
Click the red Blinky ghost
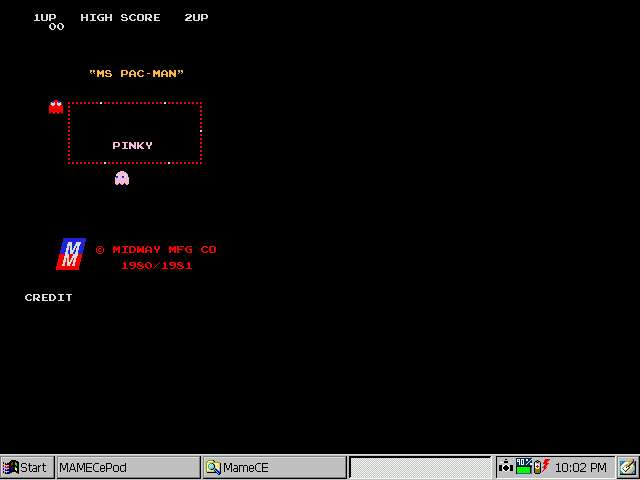point(56,107)
